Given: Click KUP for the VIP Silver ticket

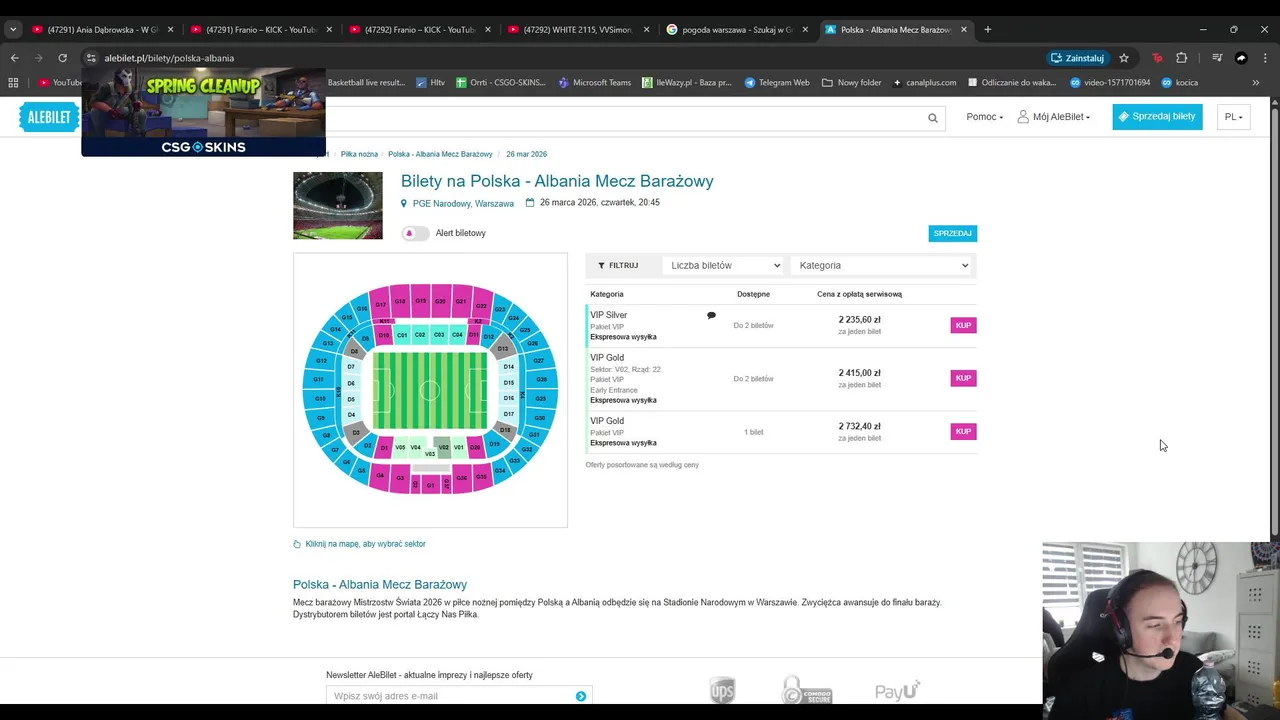Looking at the screenshot, I should pyautogui.click(x=963, y=325).
